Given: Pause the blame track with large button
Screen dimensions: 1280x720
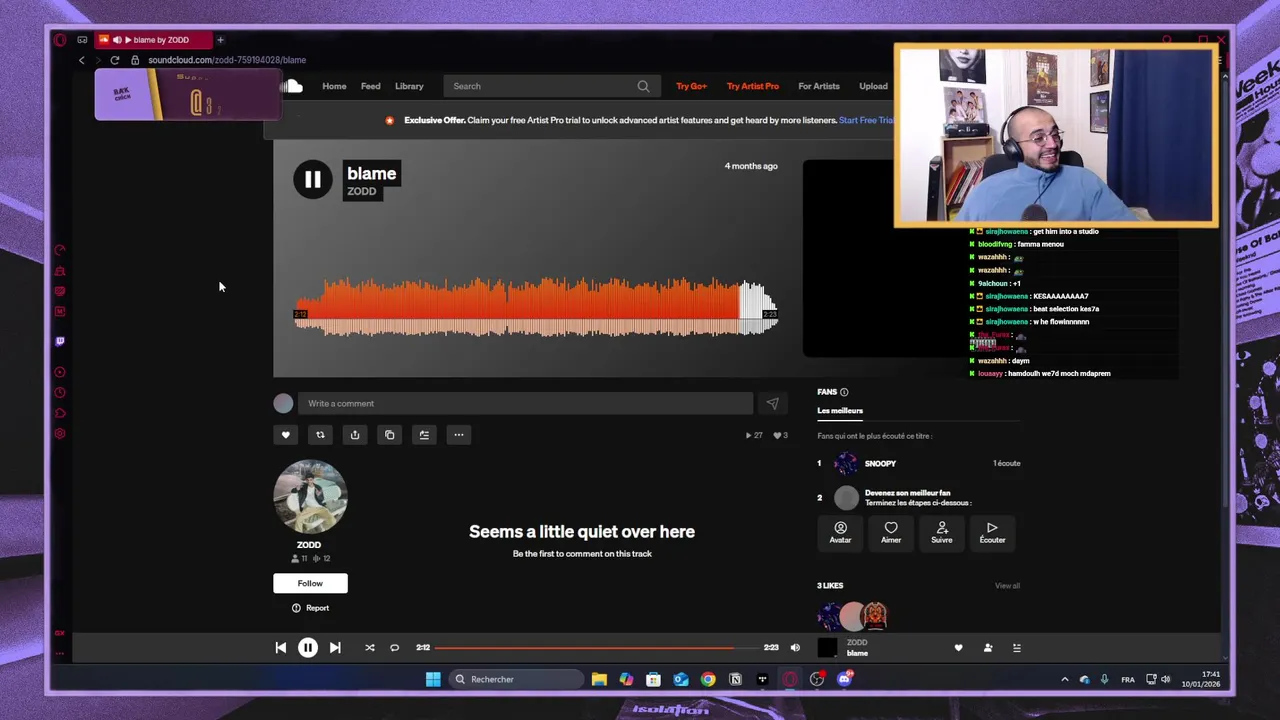Looking at the screenshot, I should pos(312,179).
